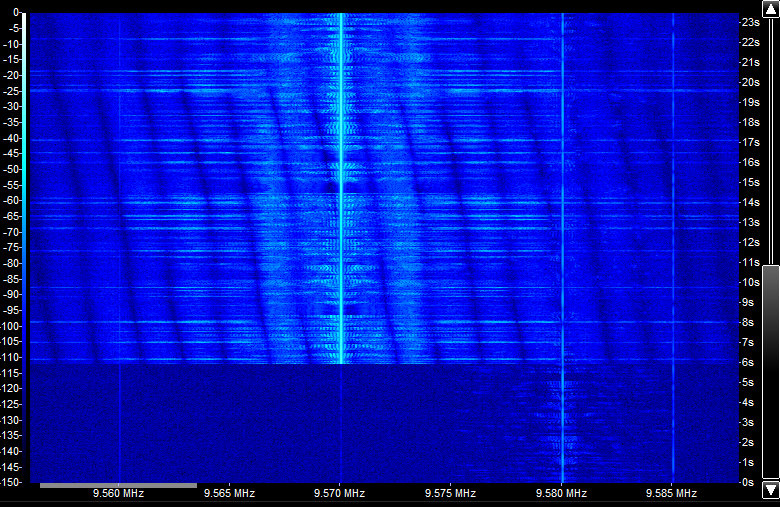Click the 9.570 MHz frequency label
Viewport: 780px width, 507px height.
(x=340, y=494)
